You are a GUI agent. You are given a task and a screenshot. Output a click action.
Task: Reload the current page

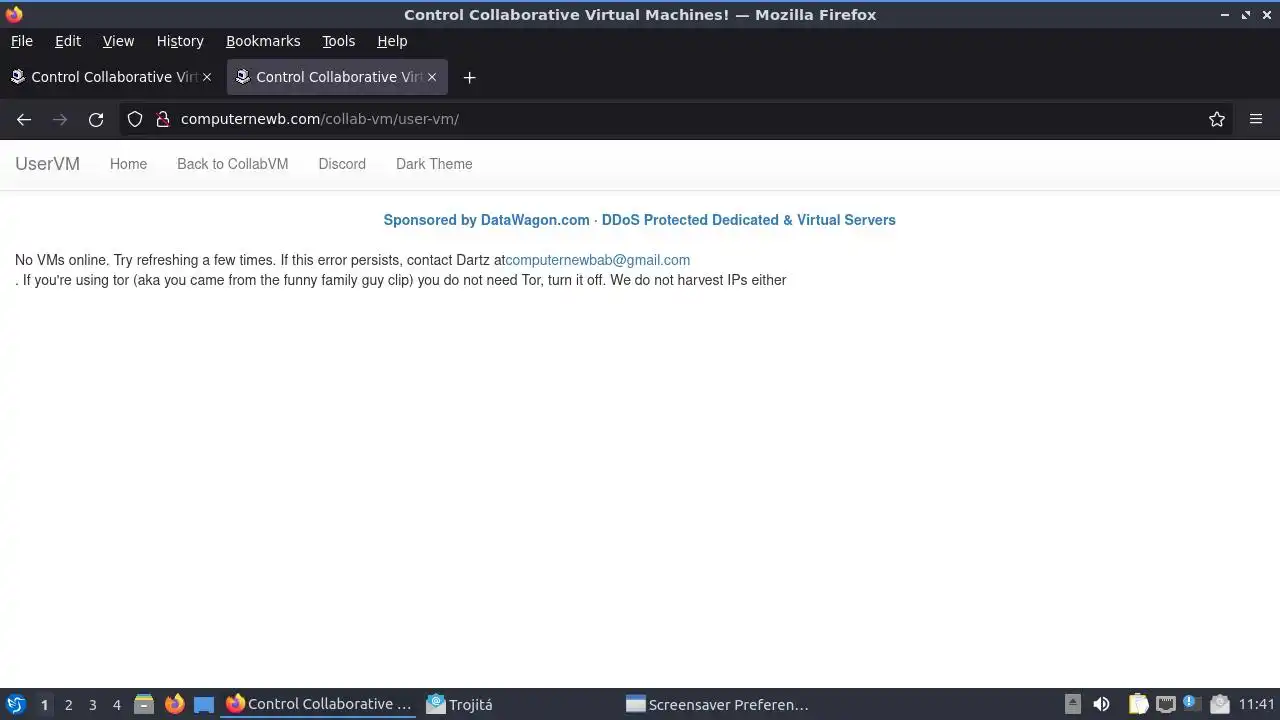pos(96,119)
